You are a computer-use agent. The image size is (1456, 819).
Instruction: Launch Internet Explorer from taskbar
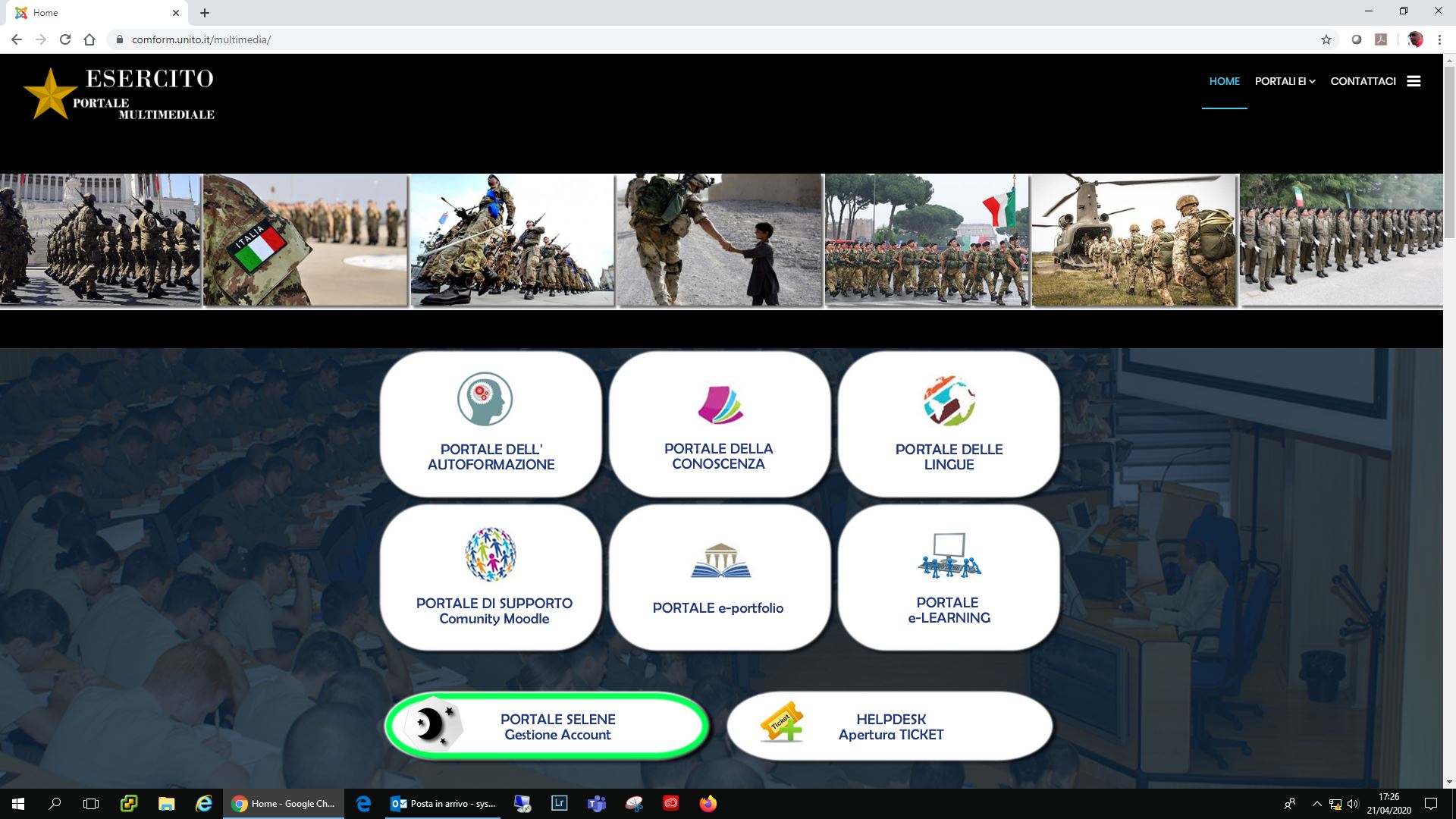click(x=203, y=804)
